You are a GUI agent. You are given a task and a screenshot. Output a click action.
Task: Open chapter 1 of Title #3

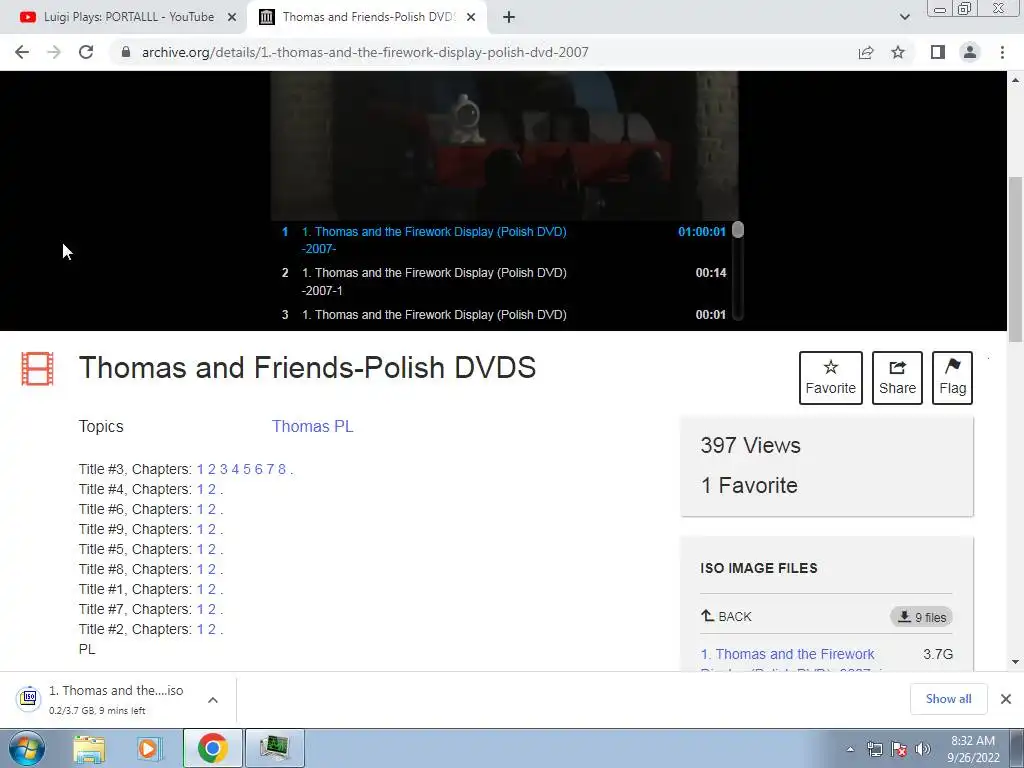tap(200, 470)
